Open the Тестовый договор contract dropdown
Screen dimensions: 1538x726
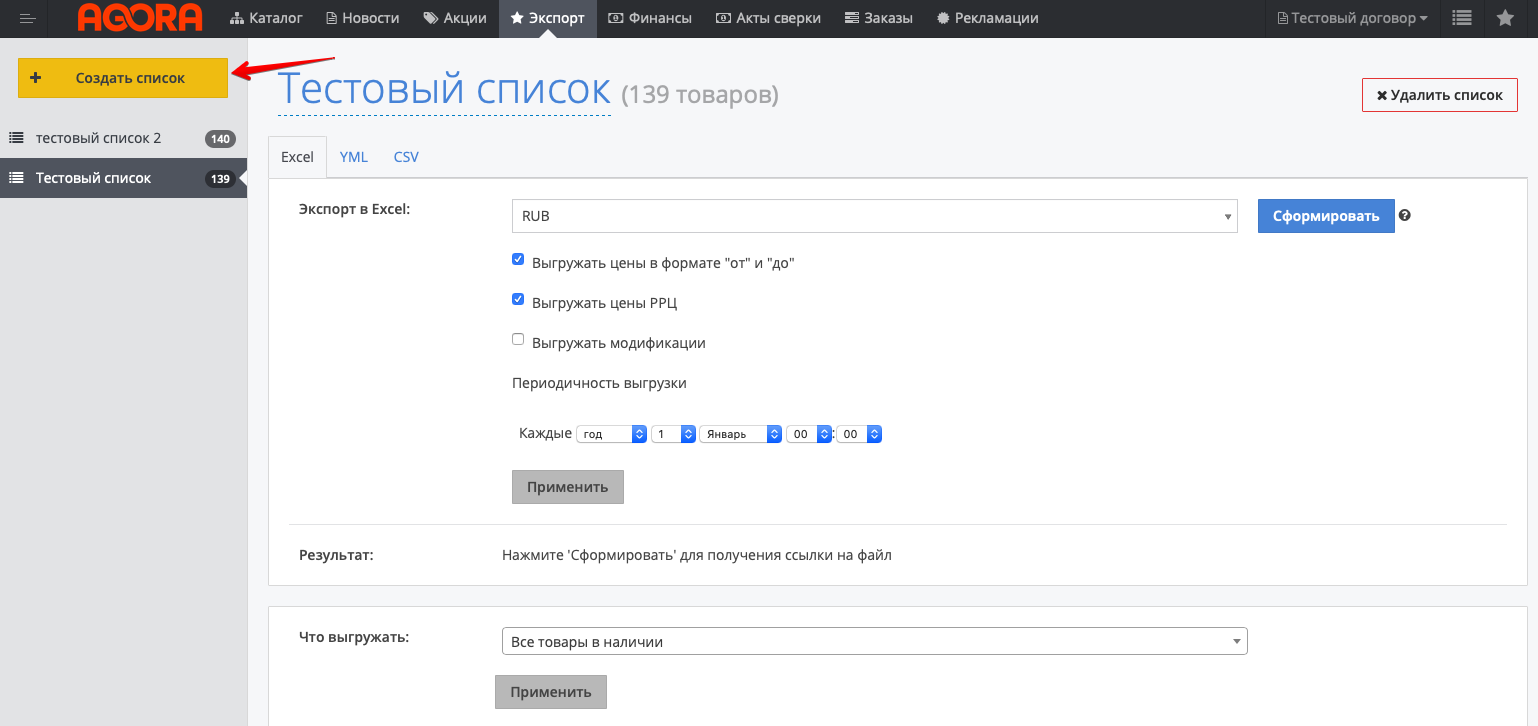(x=1352, y=18)
